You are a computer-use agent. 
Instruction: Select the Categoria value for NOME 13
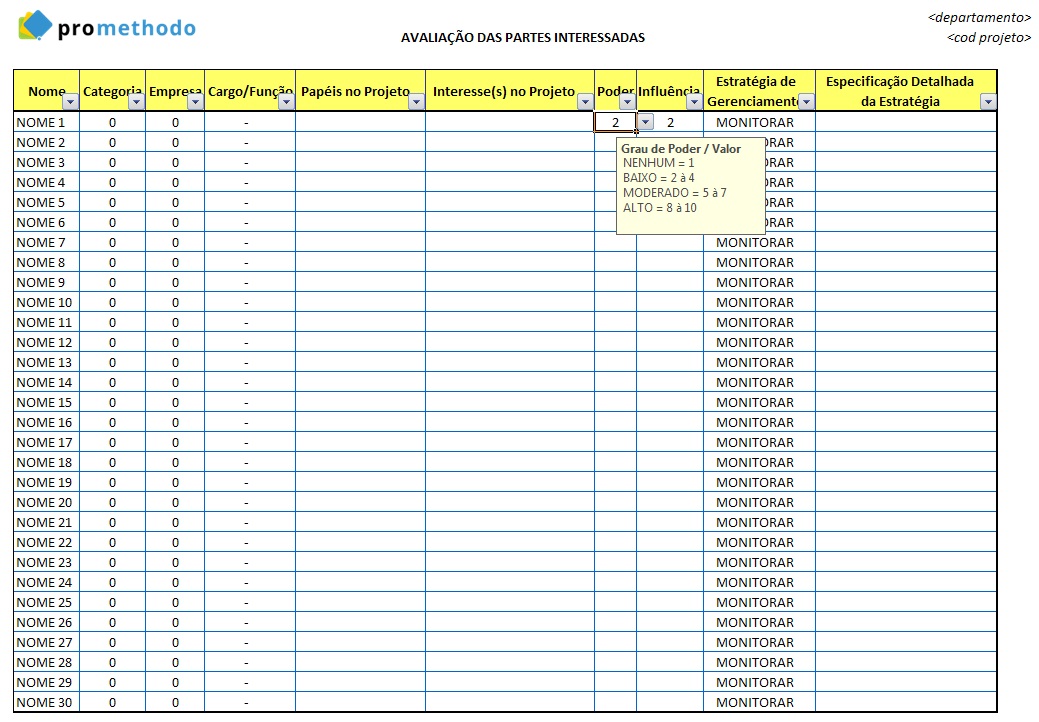pyautogui.click(x=113, y=362)
